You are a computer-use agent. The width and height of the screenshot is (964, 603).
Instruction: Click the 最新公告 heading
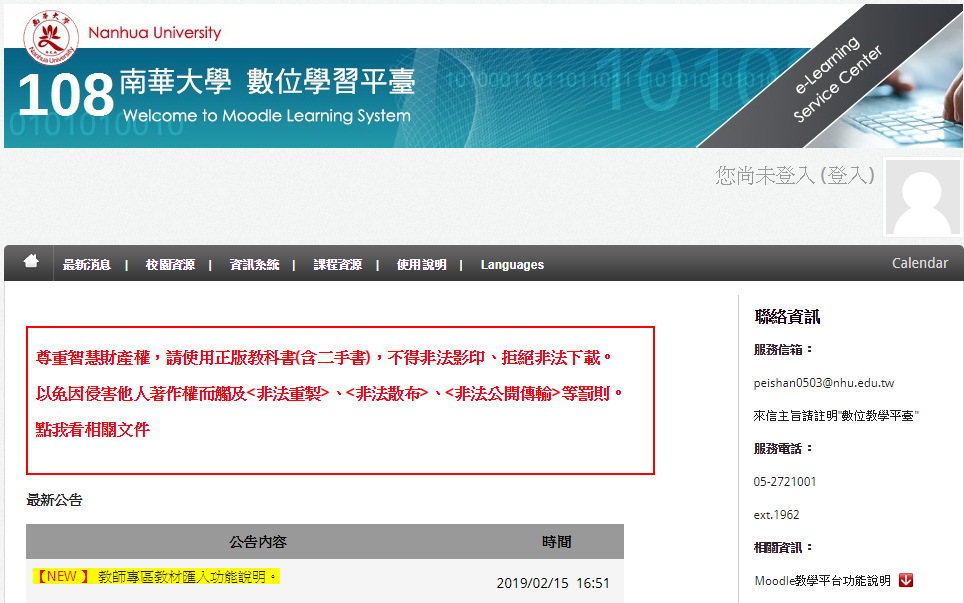pyautogui.click(x=54, y=500)
